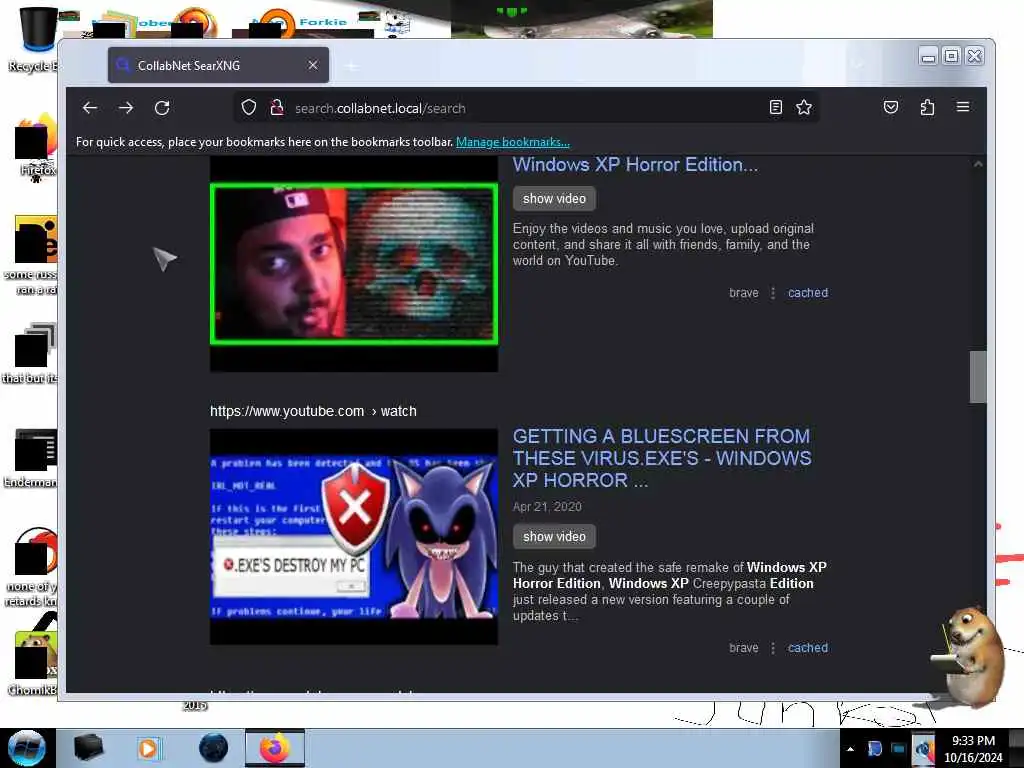1024x768 pixels.
Task: Open the Manage bookmarks link
Action: (513, 142)
